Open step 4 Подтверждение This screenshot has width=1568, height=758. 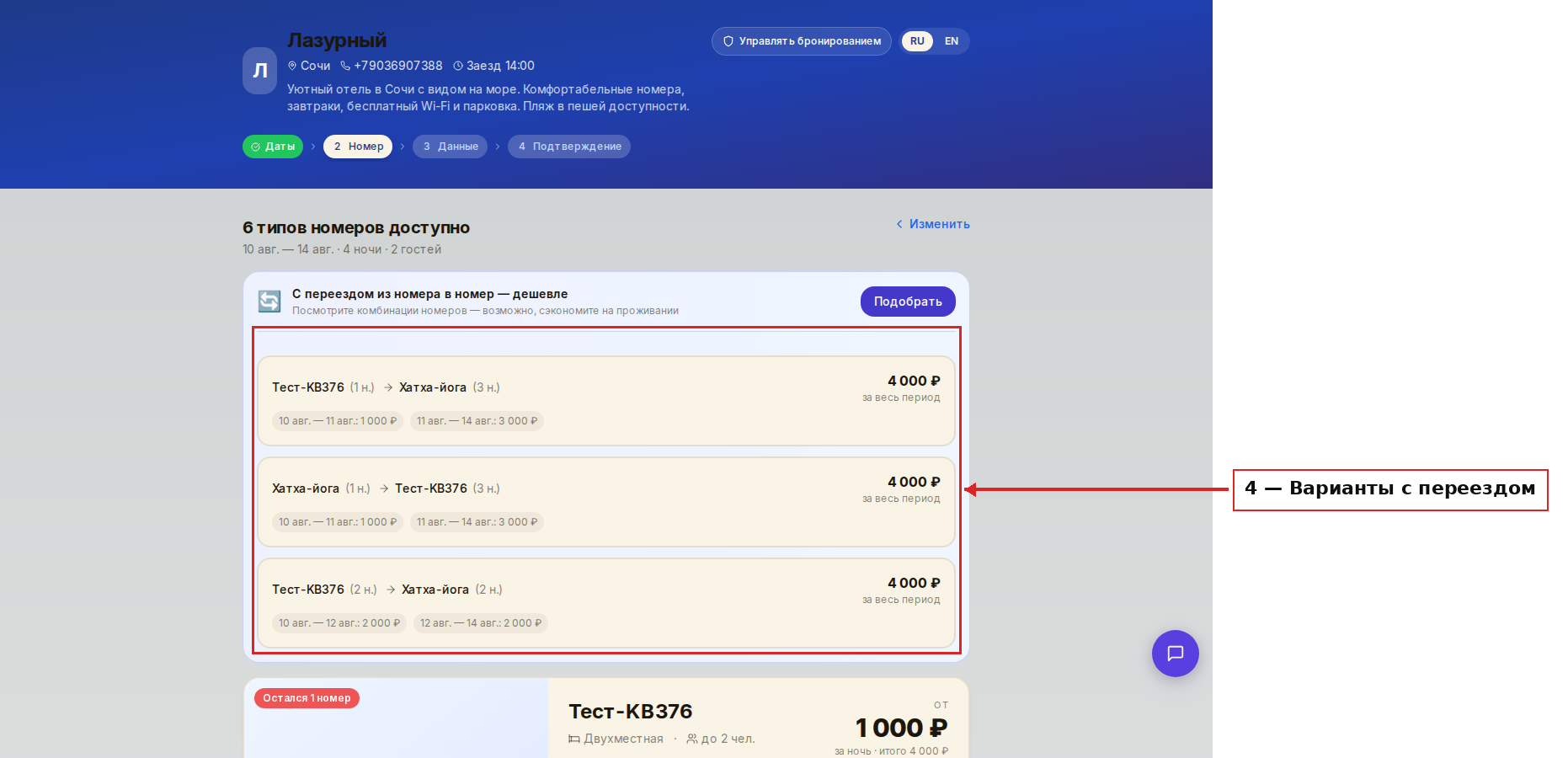(x=569, y=147)
